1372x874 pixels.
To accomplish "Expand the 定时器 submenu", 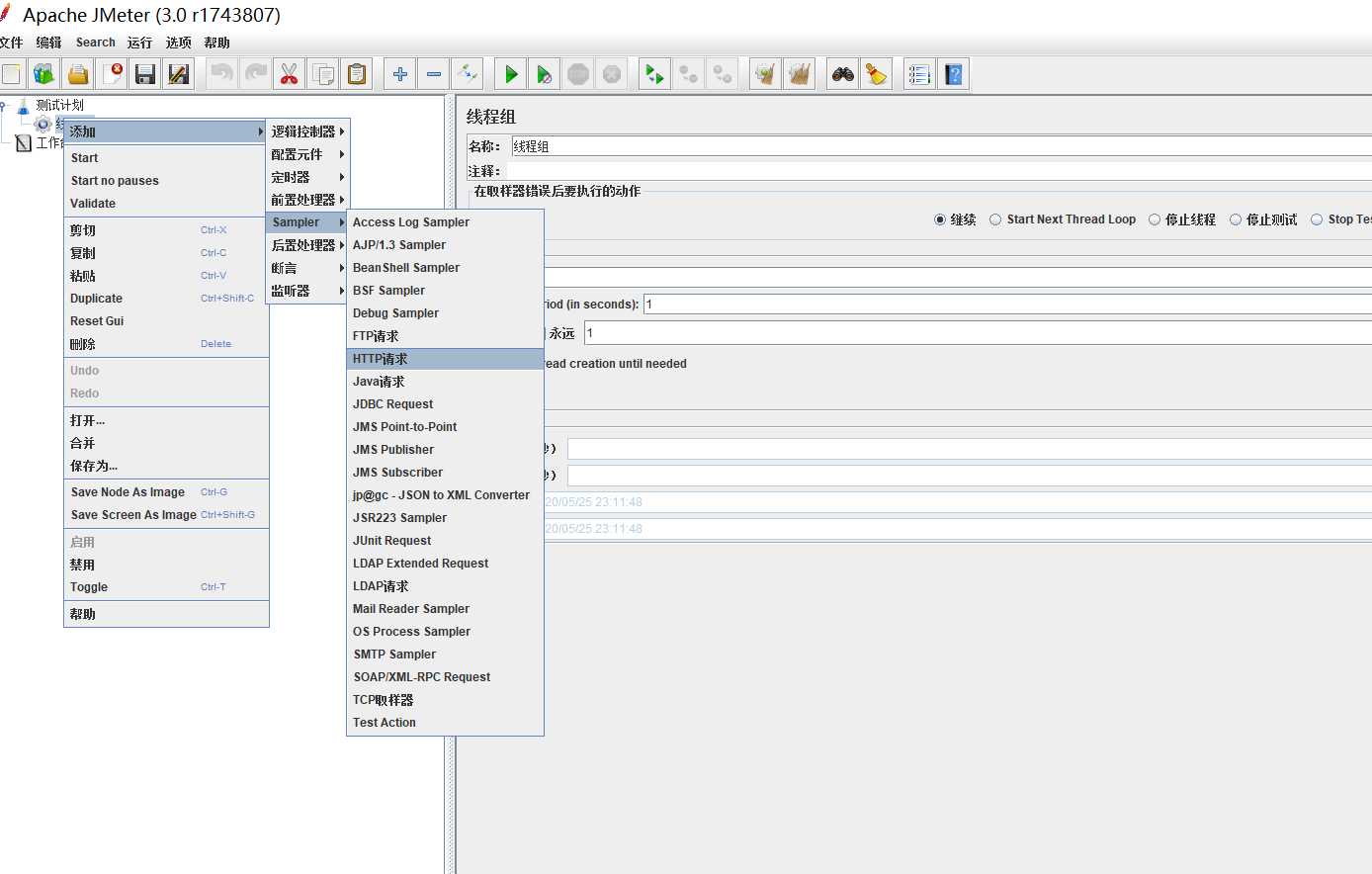I will pos(307,177).
